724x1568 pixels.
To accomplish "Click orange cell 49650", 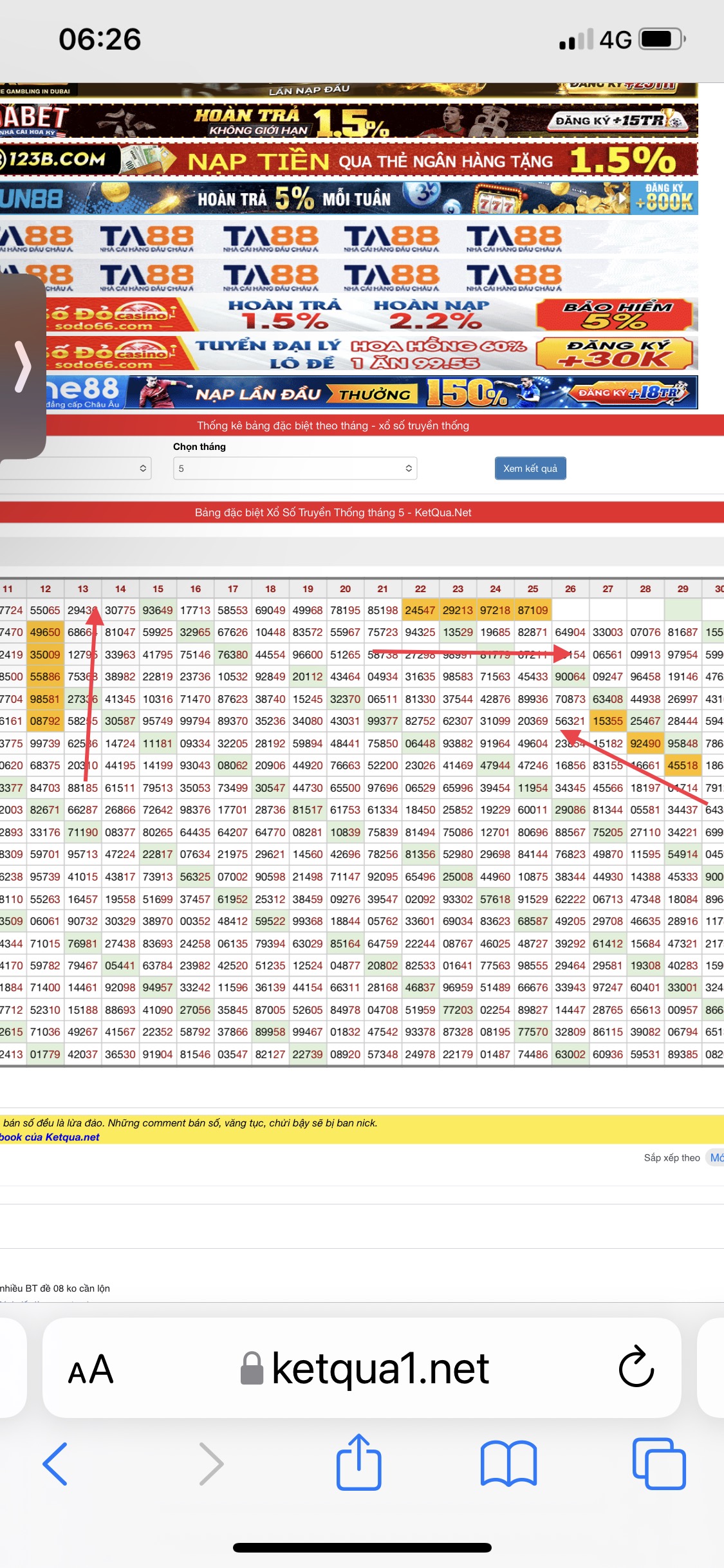I will [x=45, y=632].
